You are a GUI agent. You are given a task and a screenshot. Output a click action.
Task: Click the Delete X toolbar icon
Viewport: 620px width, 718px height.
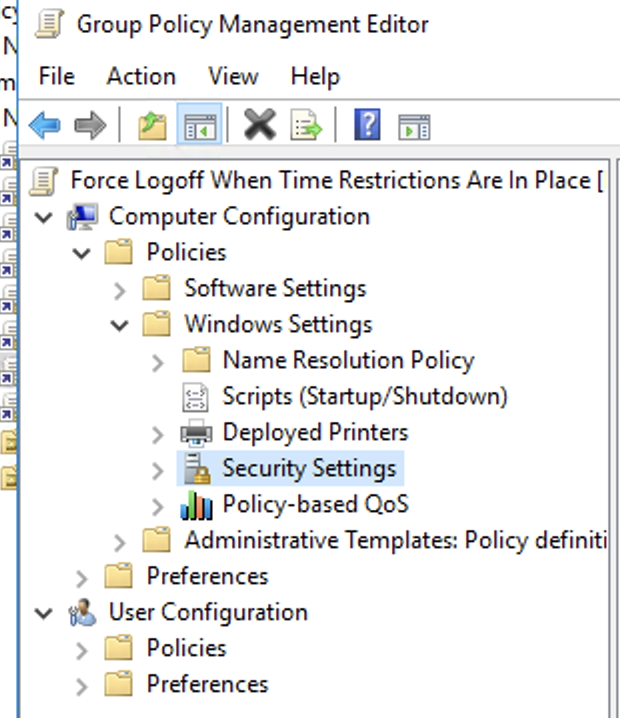pos(260,125)
